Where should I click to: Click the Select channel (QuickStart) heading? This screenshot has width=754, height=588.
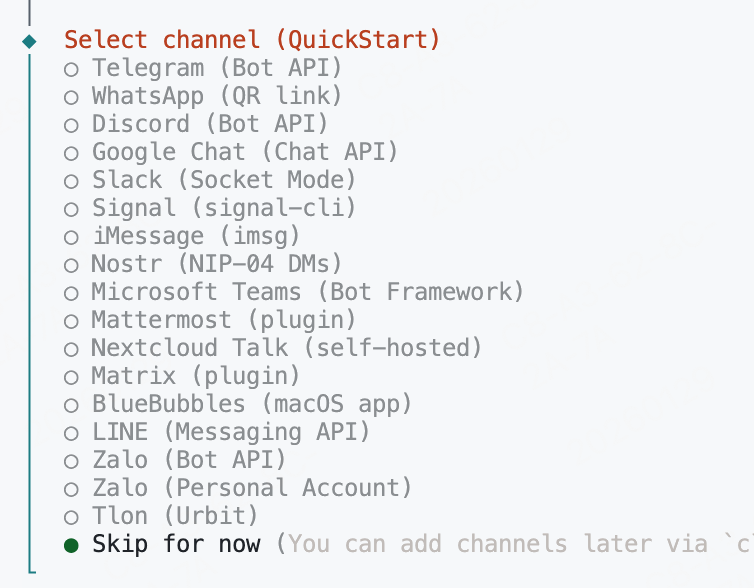(x=252, y=41)
